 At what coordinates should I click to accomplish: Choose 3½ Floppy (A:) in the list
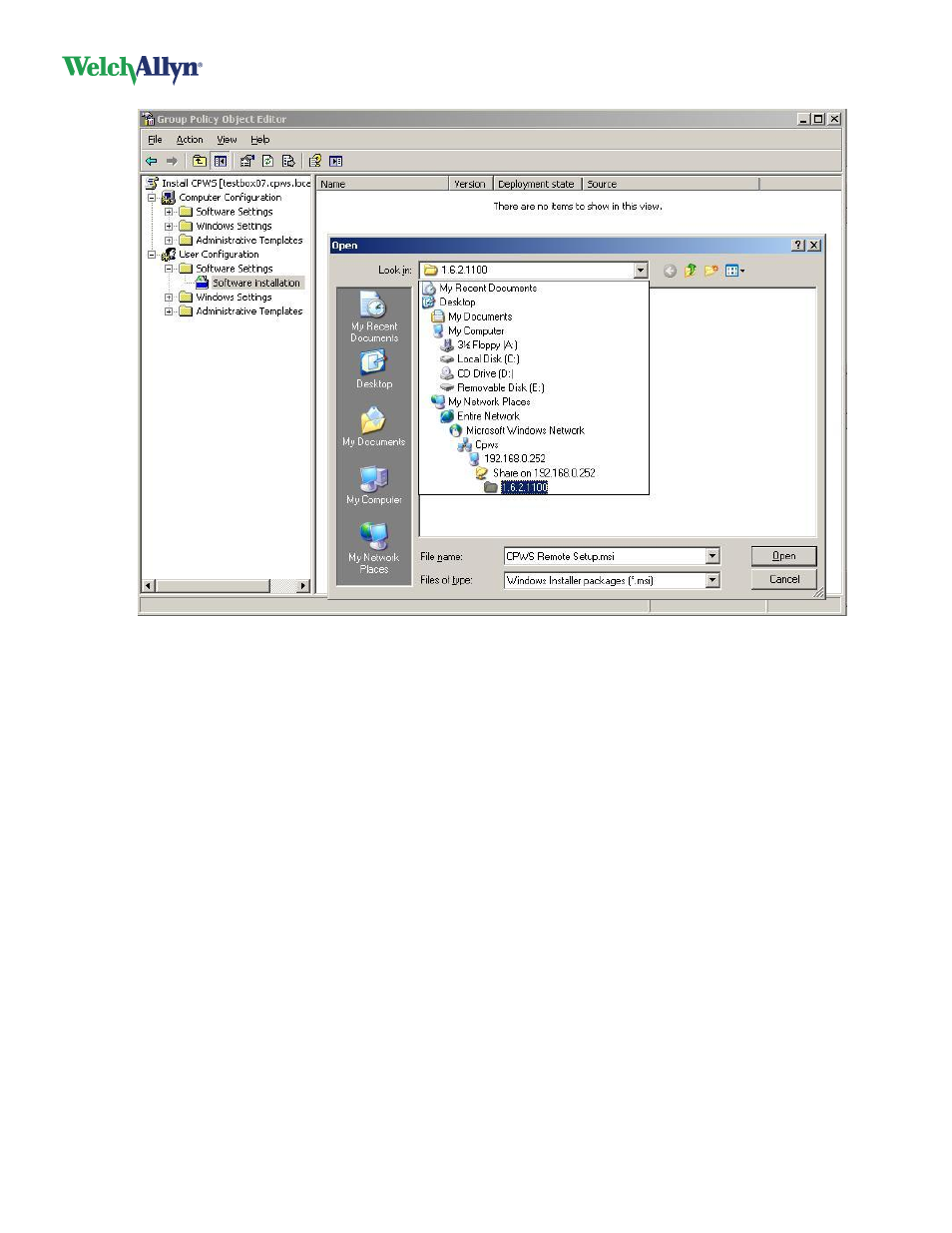click(487, 345)
